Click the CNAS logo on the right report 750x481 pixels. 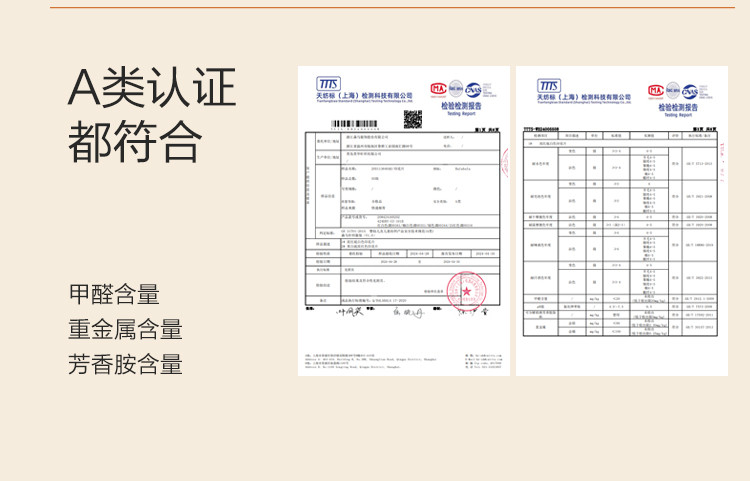pyautogui.click(x=692, y=91)
